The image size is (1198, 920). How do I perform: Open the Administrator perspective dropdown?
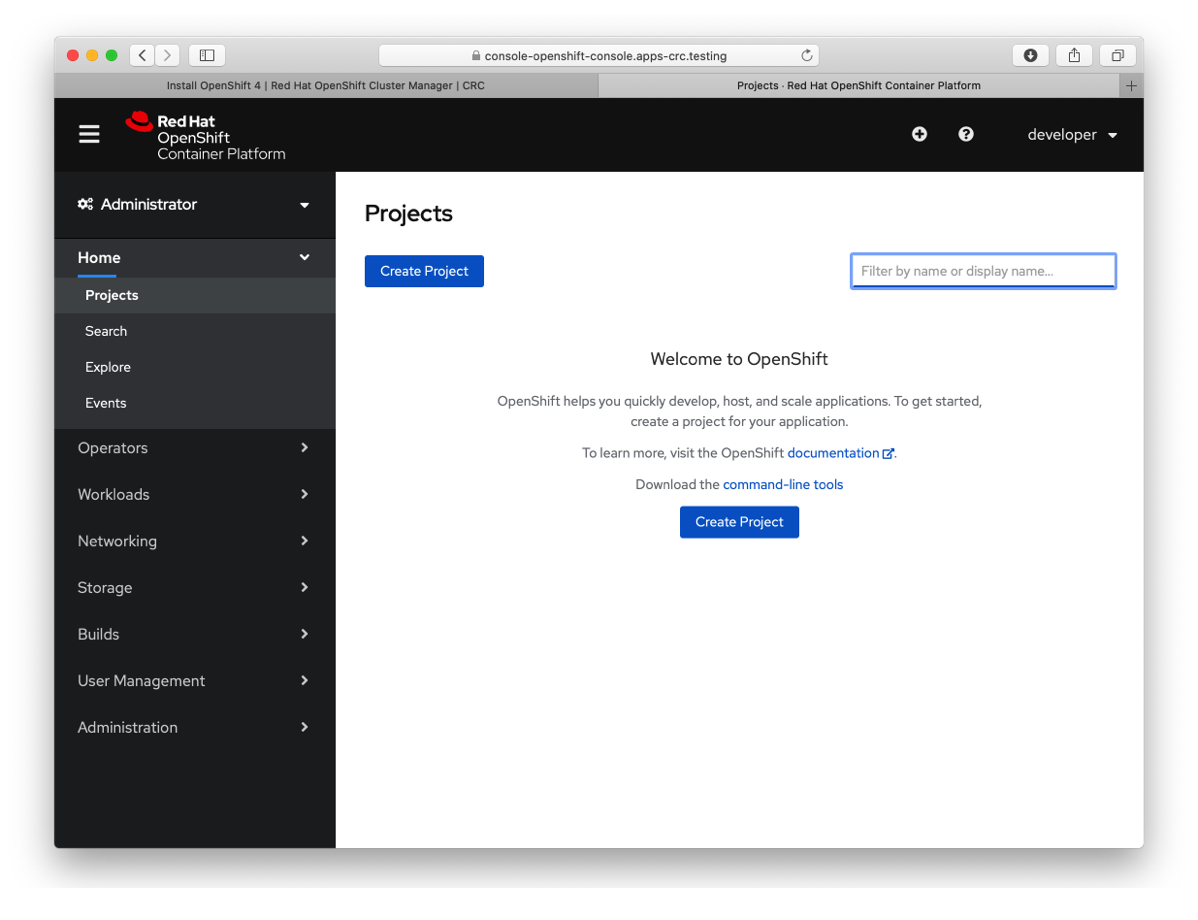pyautogui.click(x=195, y=204)
